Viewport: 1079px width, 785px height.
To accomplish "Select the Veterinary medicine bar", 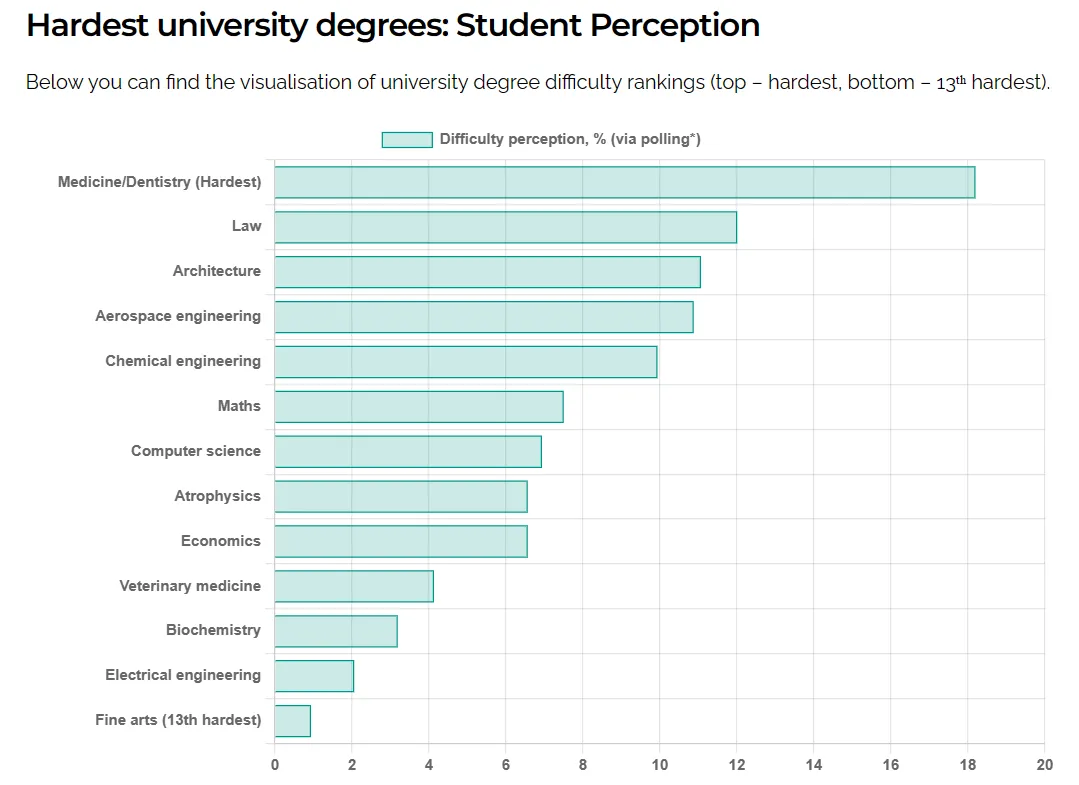I will click(x=353, y=586).
